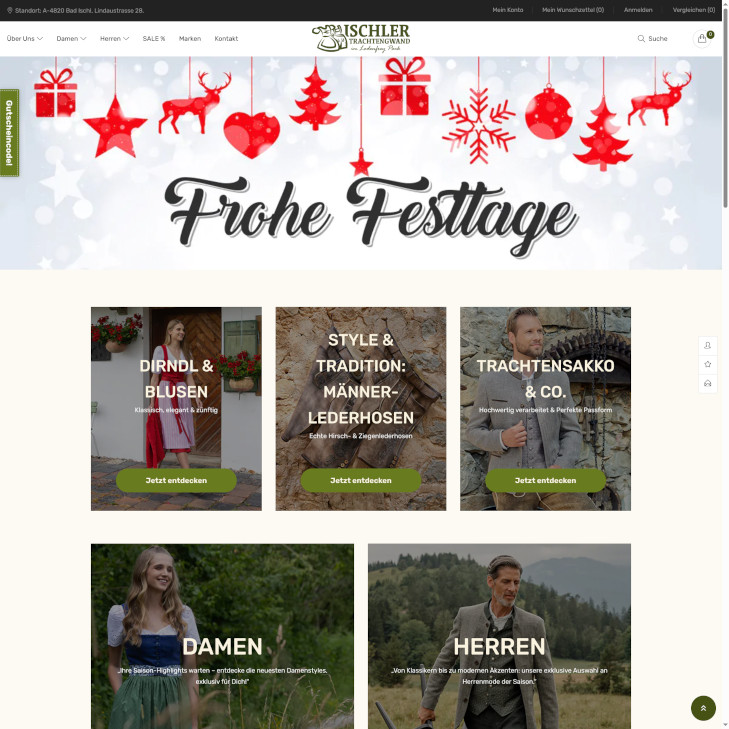This screenshot has width=729, height=729.
Task: Open the Marken menu item
Action: pos(190,39)
